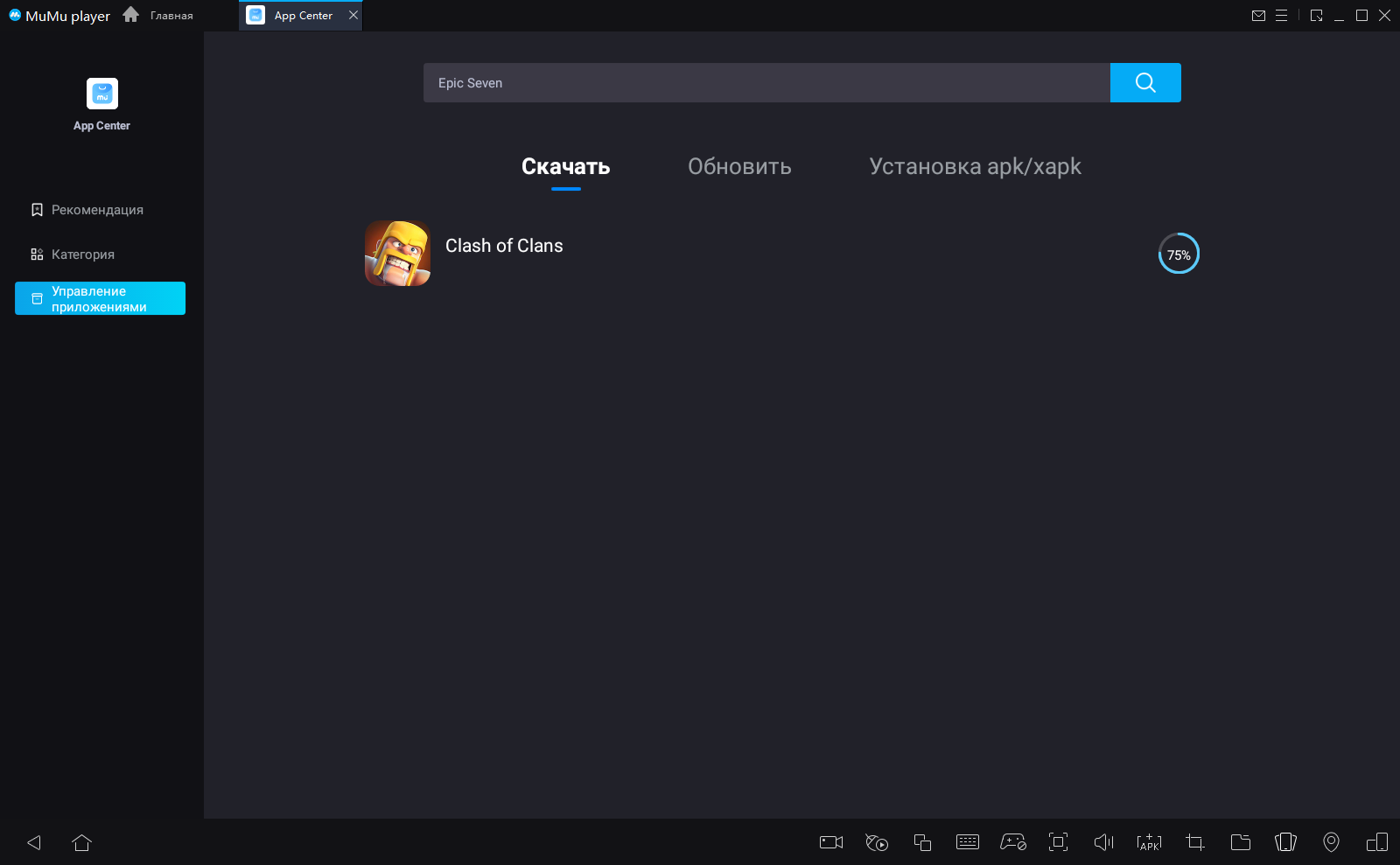The image size is (1400, 865).
Task: Switch to the Скачать tab
Action: tap(565, 166)
